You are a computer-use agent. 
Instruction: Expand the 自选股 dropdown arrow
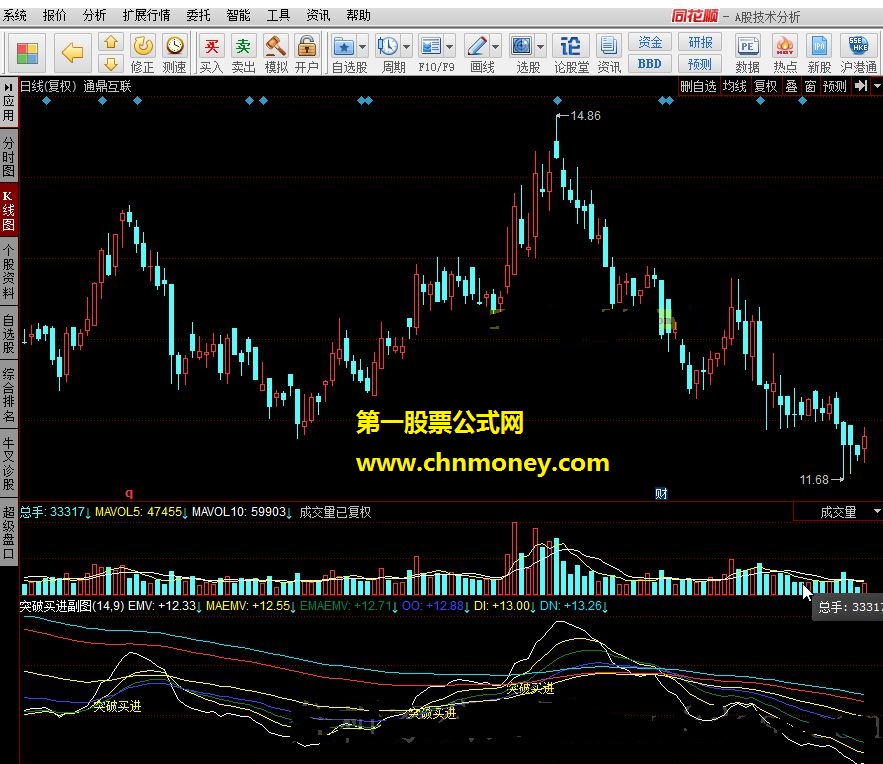362,47
